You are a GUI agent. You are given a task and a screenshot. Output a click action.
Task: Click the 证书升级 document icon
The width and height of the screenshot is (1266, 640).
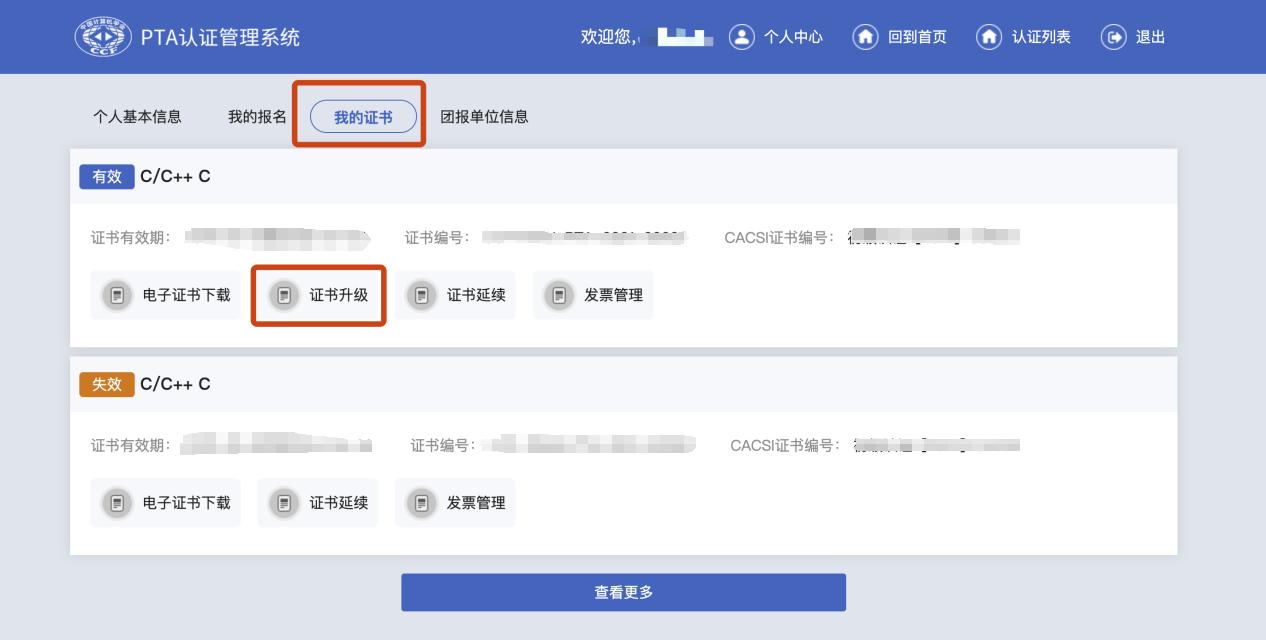click(x=284, y=295)
